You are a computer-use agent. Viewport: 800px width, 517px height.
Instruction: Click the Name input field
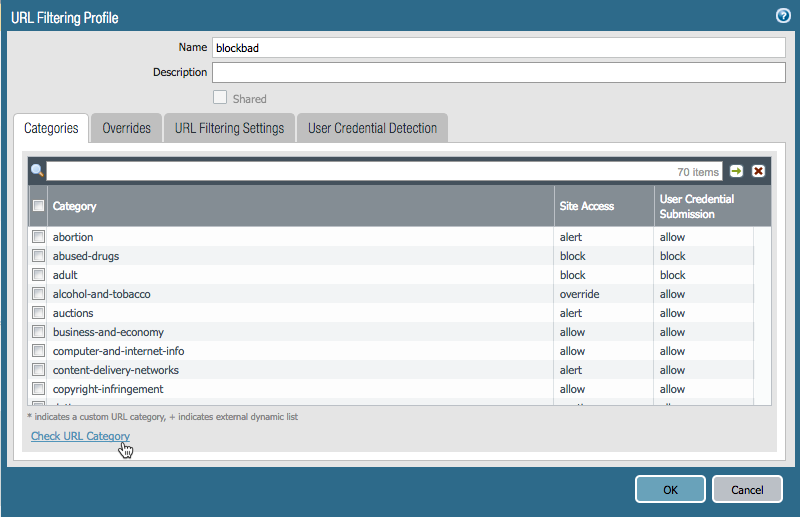click(x=498, y=47)
